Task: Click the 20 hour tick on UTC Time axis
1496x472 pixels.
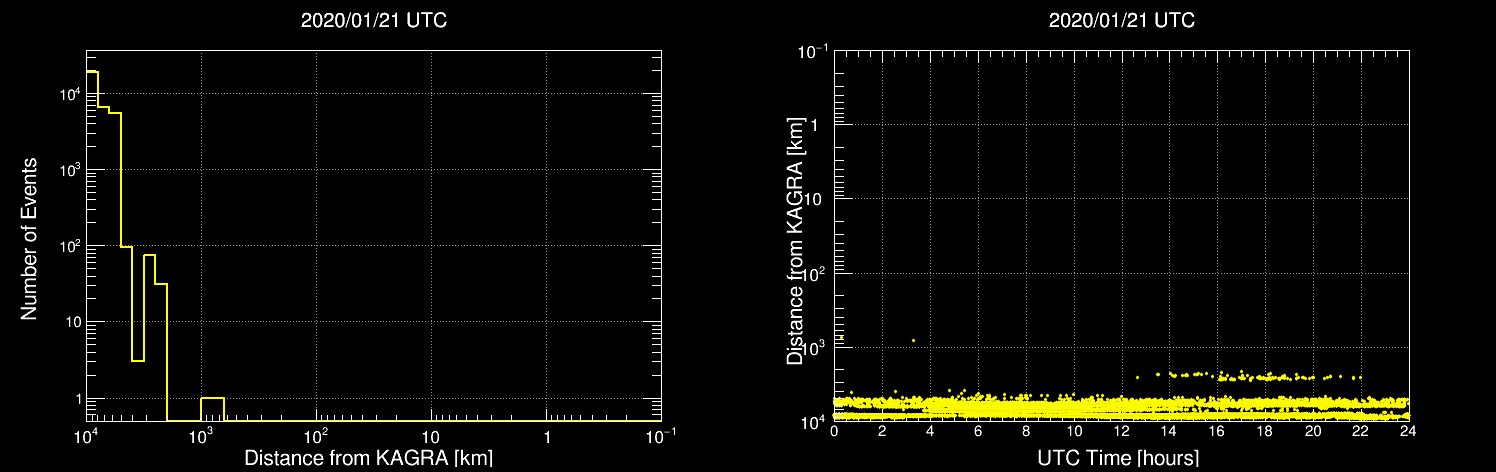Action: (1313, 432)
